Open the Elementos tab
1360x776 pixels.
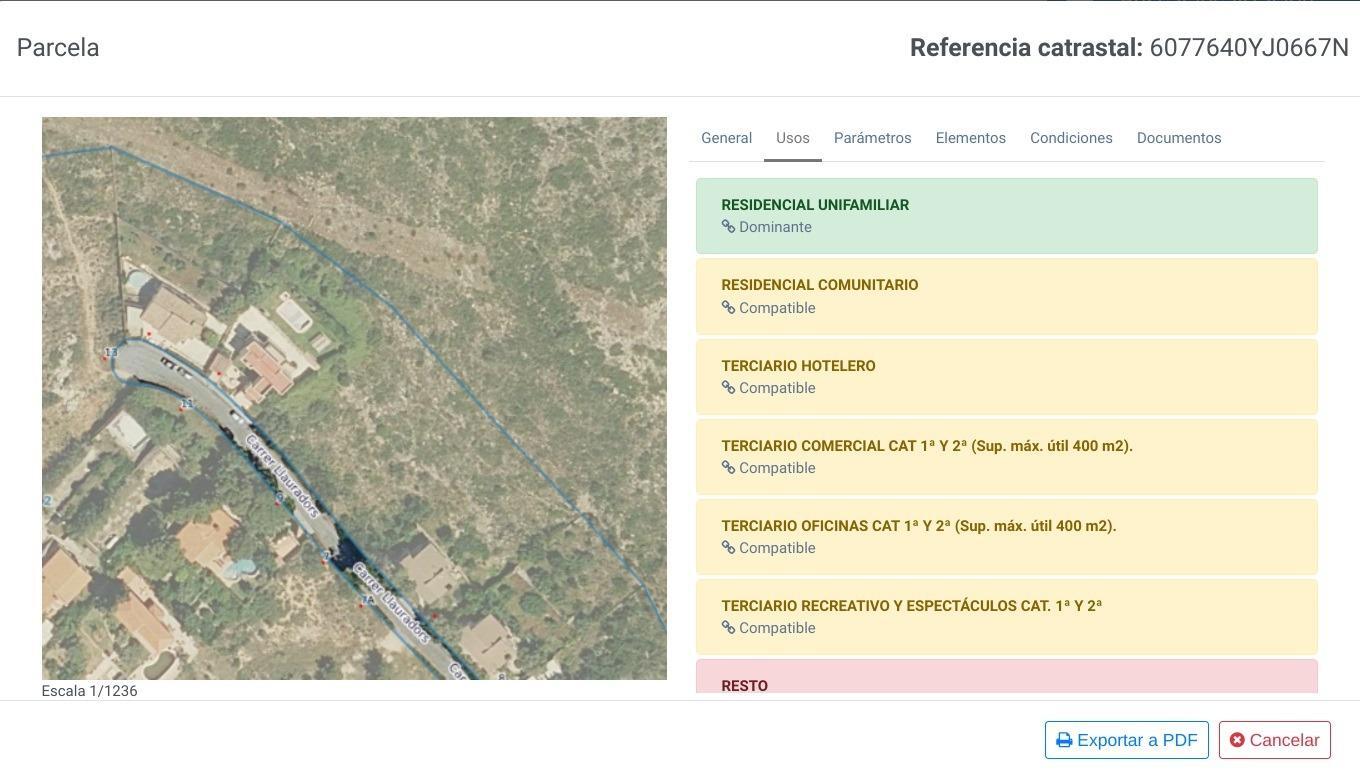click(x=970, y=138)
